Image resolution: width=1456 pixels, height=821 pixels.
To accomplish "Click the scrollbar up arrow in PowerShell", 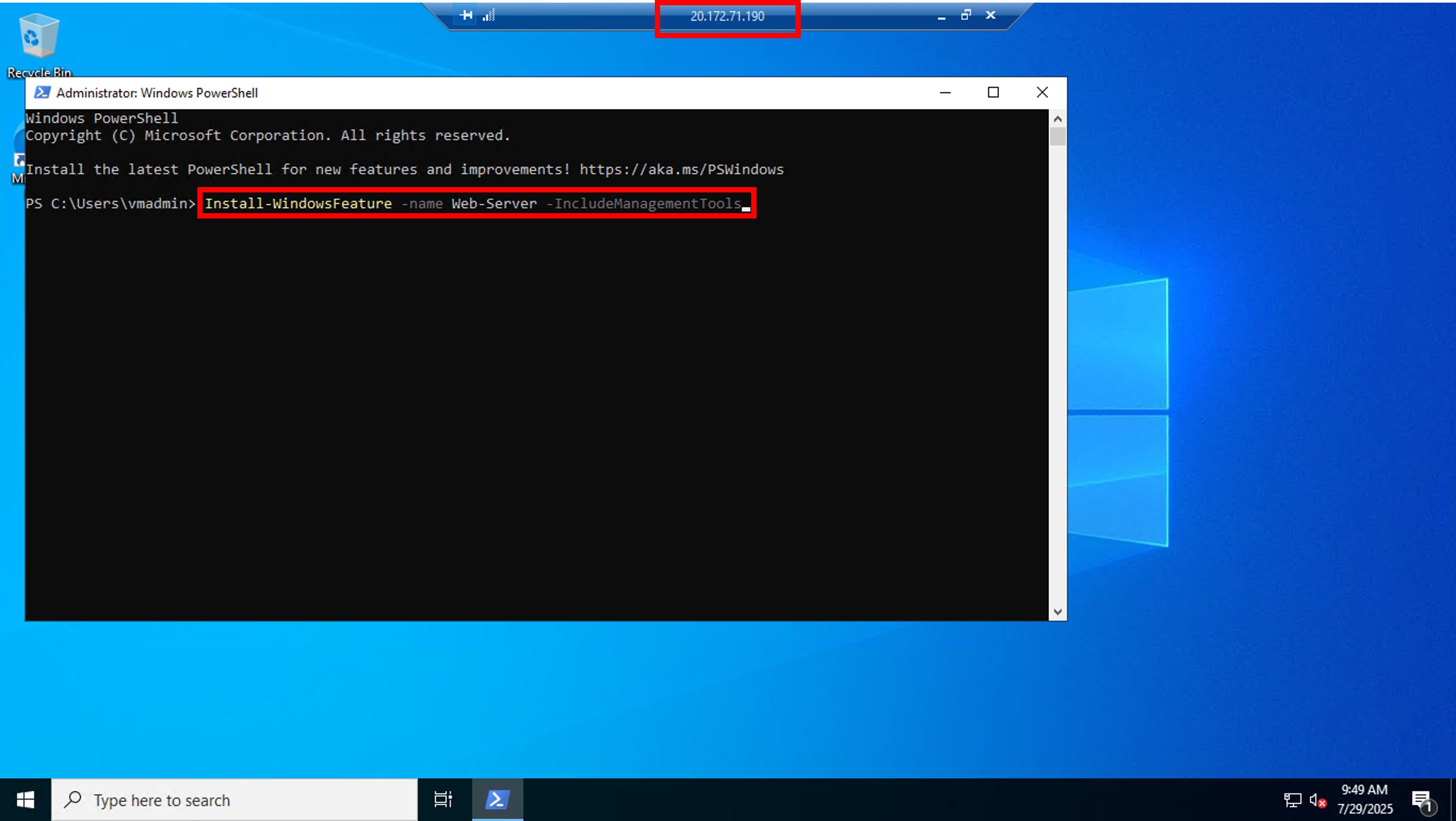I will (1057, 119).
